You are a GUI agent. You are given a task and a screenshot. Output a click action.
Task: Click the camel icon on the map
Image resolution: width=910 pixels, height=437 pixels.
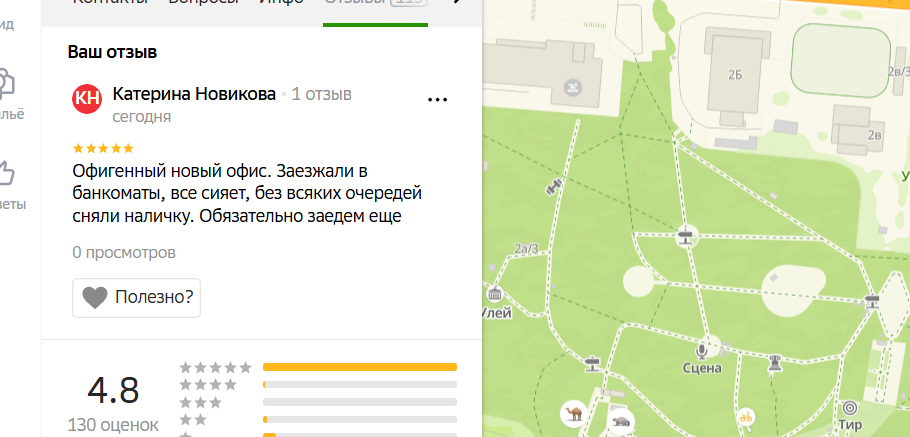click(575, 414)
